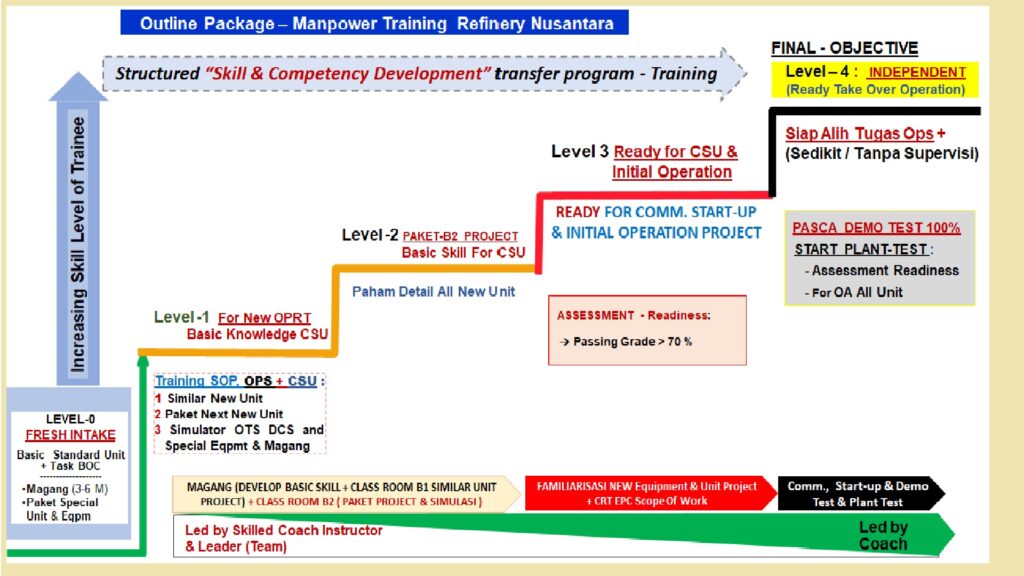1024x576 pixels.
Task: Select the 'MAGANG (DEVELOP BASIC SKILL...' phase arrow
Action: coord(346,494)
